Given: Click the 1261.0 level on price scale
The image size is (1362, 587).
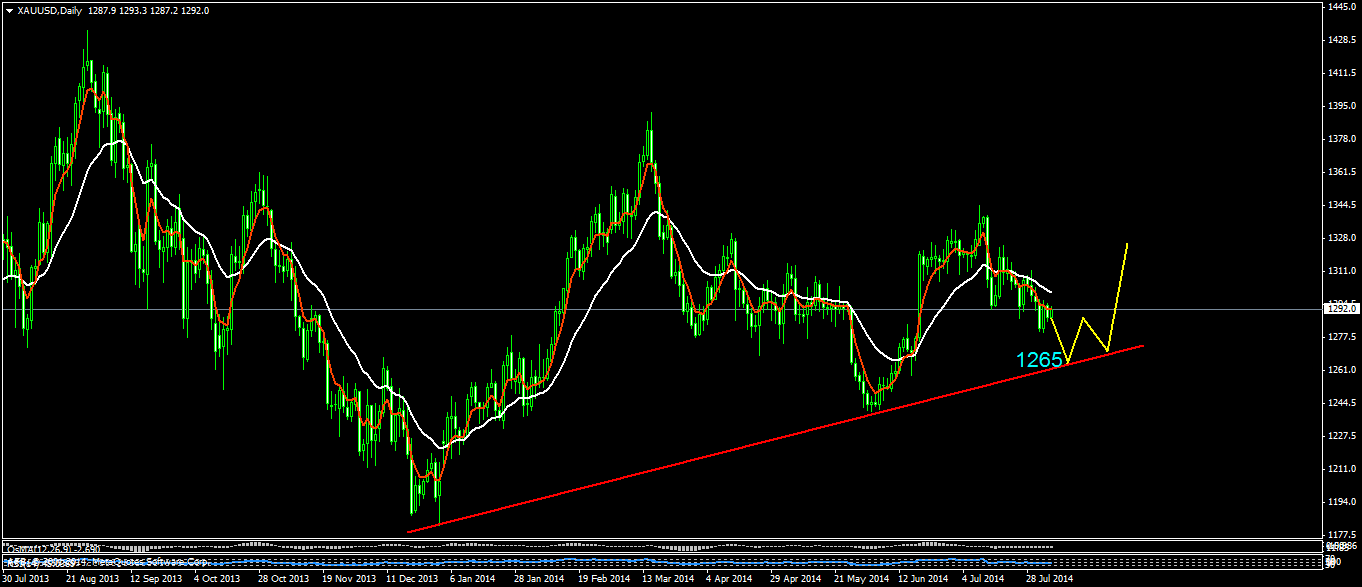Looking at the screenshot, I should pyautogui.click(x=1341, y=370).
